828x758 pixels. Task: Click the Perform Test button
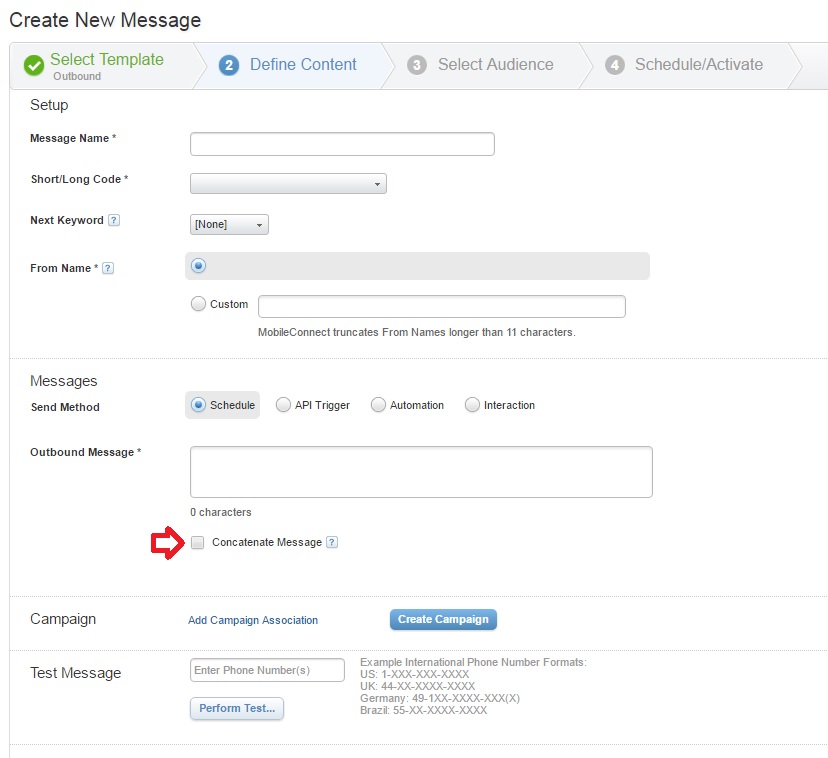(x=237, y=708)
